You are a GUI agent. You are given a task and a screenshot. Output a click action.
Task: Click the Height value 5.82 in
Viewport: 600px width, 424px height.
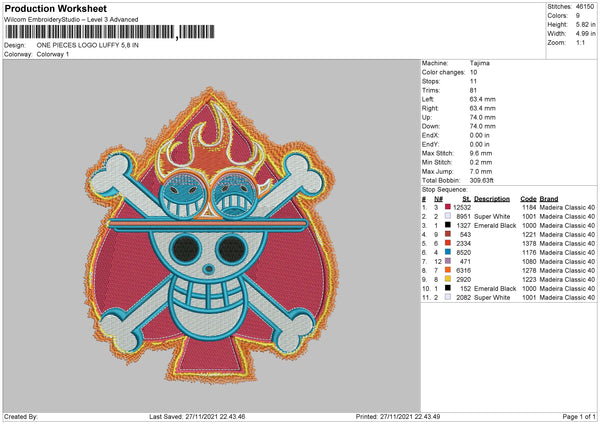585,24
